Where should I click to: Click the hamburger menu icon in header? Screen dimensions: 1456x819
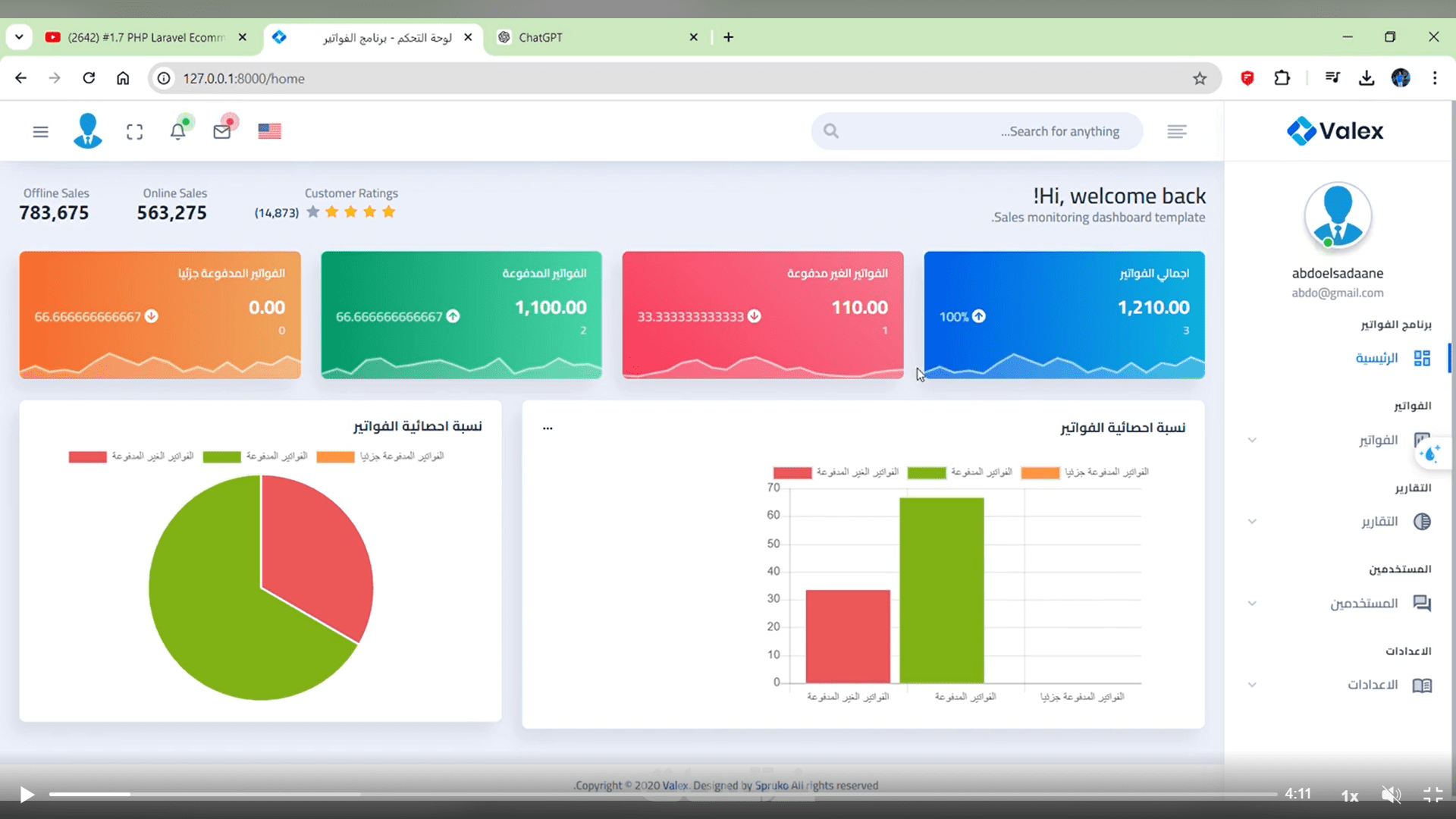pyautogui.click(x=40, y=132)
